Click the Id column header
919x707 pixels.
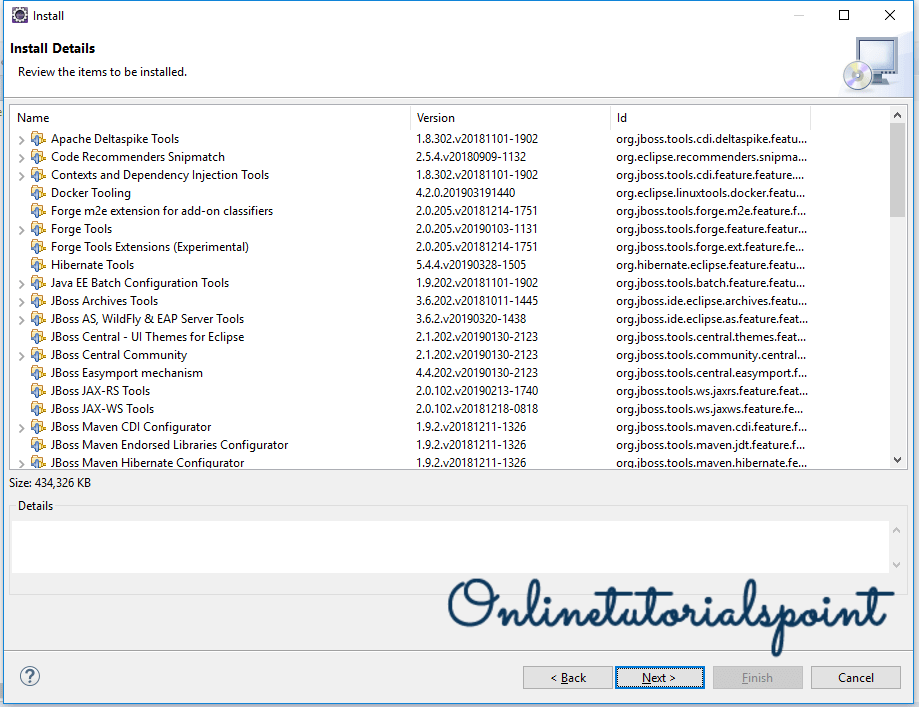coord(710,118)
